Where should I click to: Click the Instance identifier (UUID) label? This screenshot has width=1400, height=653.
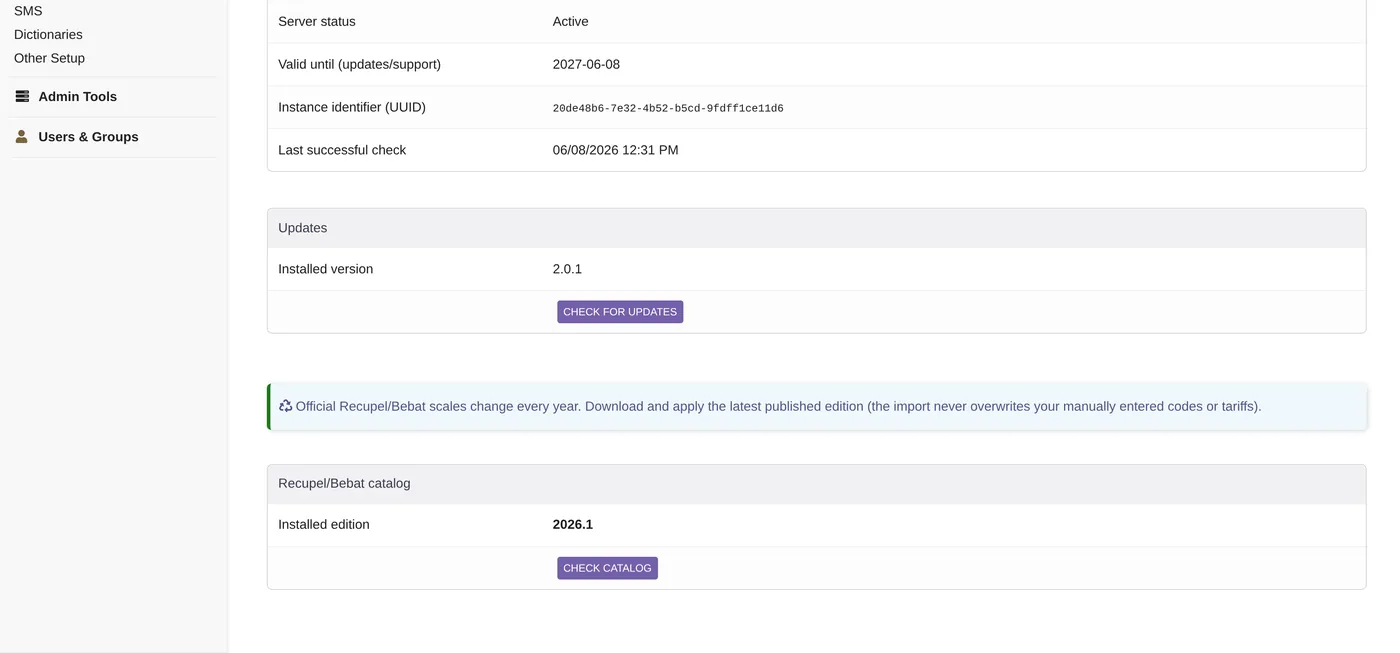click(352, 107)
